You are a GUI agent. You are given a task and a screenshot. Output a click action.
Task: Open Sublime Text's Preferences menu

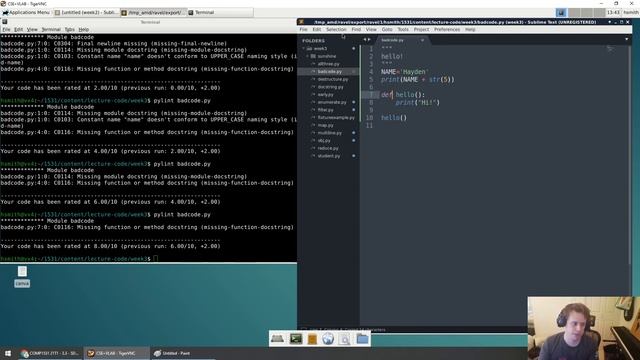(x=447, y=29)
